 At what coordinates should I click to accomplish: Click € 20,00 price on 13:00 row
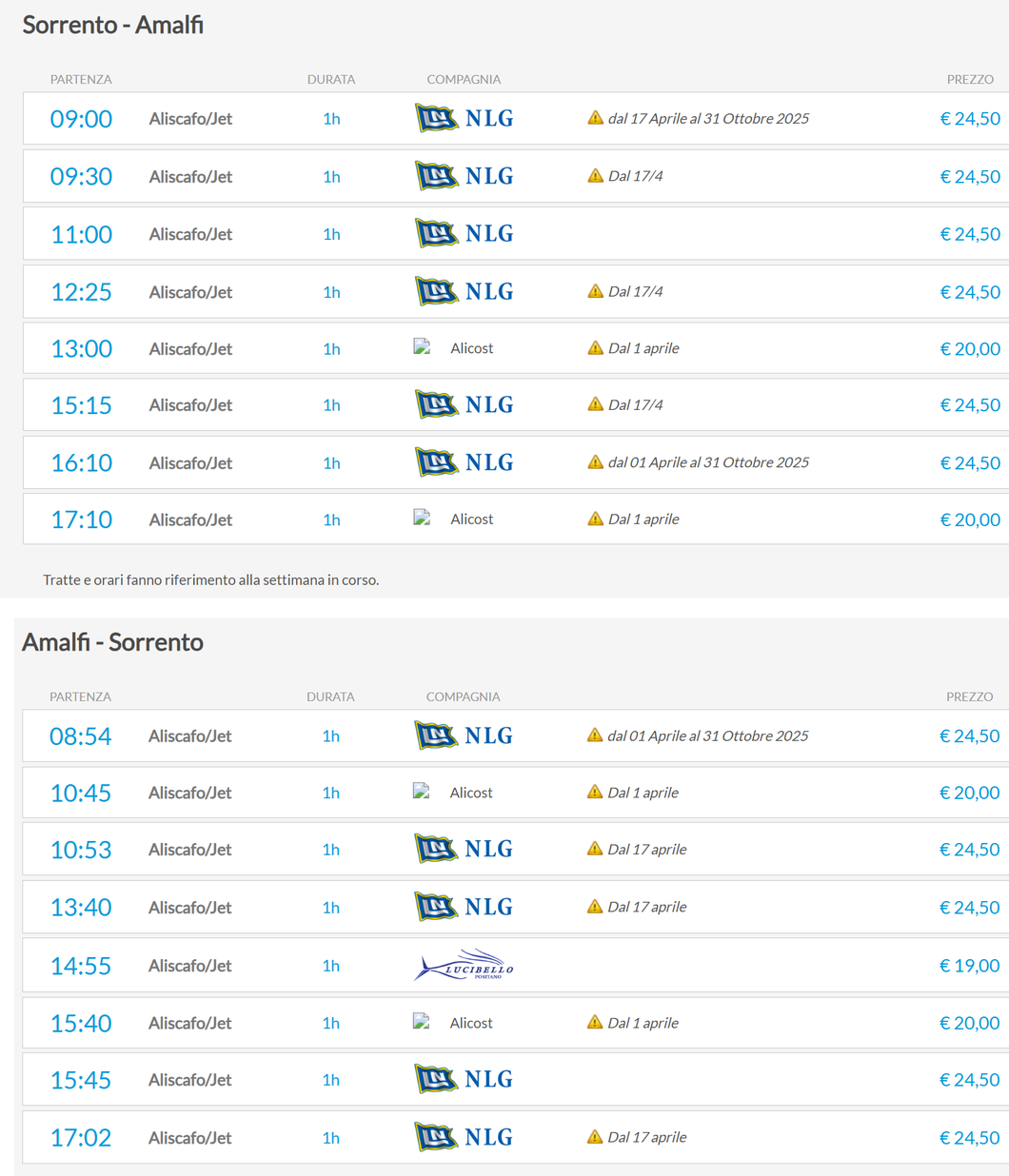[969, 348]
